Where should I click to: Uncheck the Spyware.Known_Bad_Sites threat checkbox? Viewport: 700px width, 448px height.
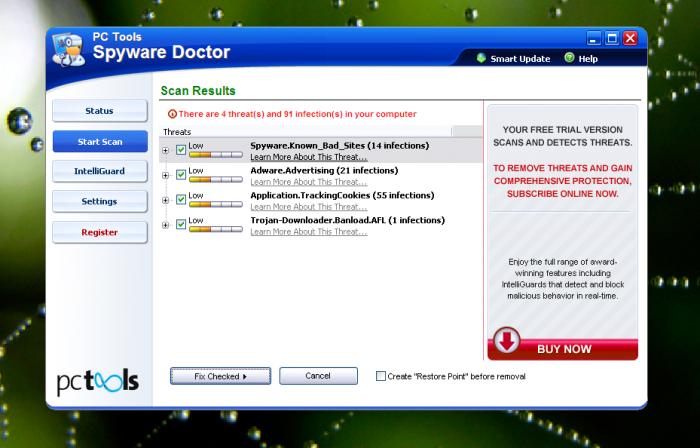coord(181,150)
